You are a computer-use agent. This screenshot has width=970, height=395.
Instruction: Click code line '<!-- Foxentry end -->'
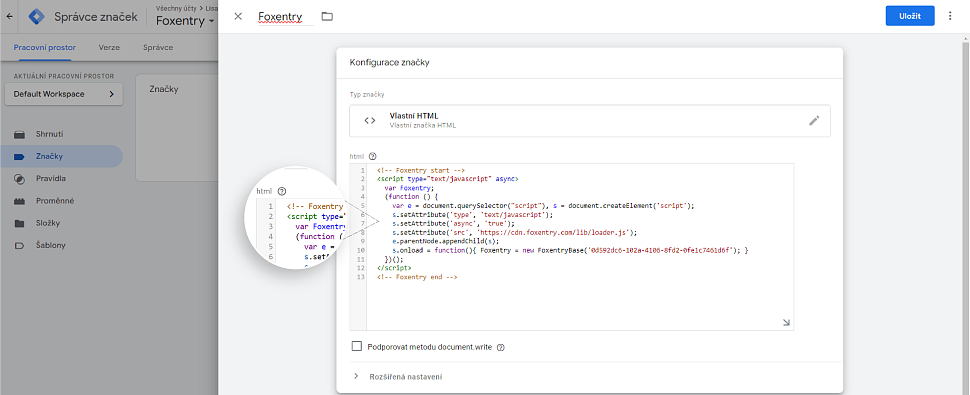coord(416,278)
